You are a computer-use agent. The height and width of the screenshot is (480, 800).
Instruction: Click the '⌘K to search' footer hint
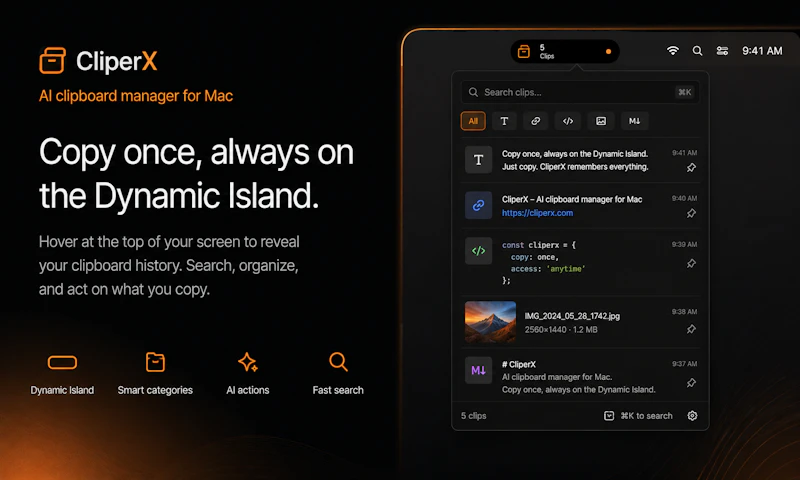(646, 416)
